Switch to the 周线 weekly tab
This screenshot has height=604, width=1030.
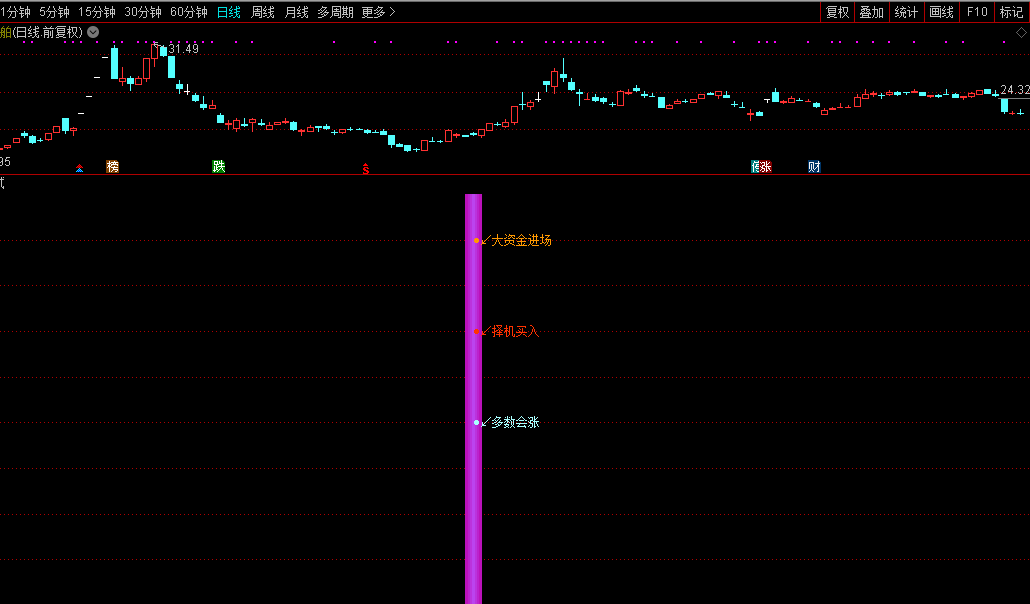tap(263, 12)
